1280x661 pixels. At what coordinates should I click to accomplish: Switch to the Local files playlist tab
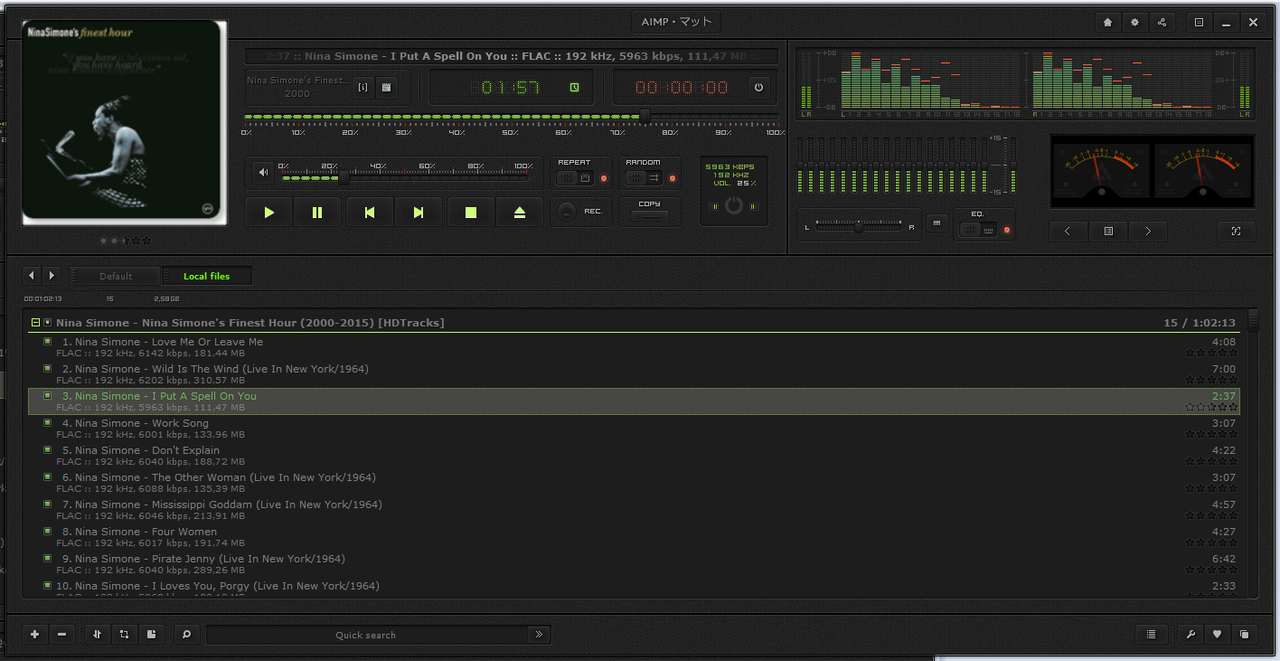(x=207, y=276)
